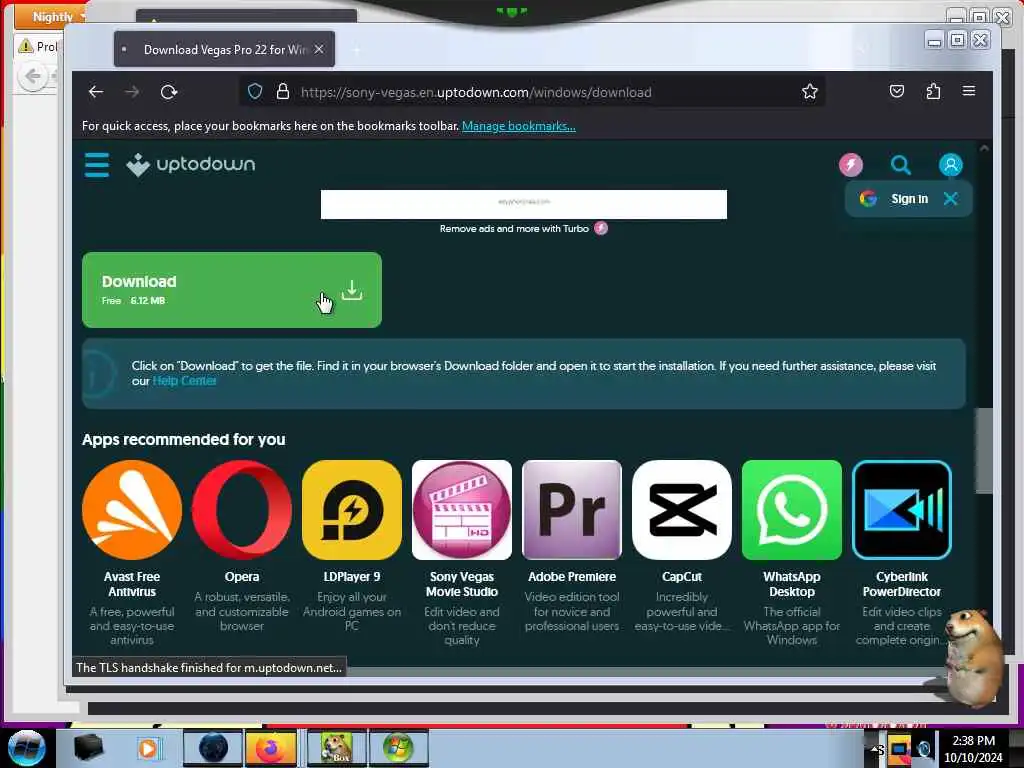Screen dimensions: 1024x768
Task: Follow the Help Center link
Action: tap(184, 381)
